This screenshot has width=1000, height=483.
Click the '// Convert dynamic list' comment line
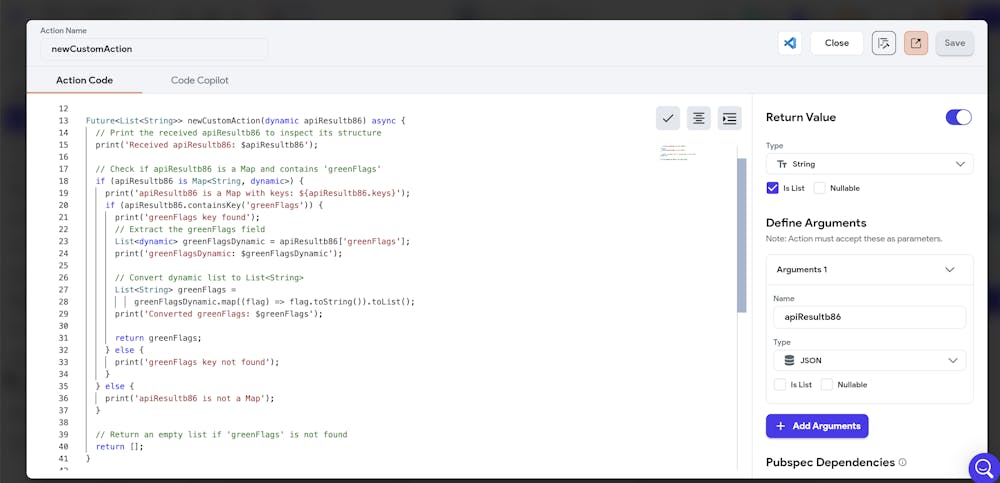[209, 278]
